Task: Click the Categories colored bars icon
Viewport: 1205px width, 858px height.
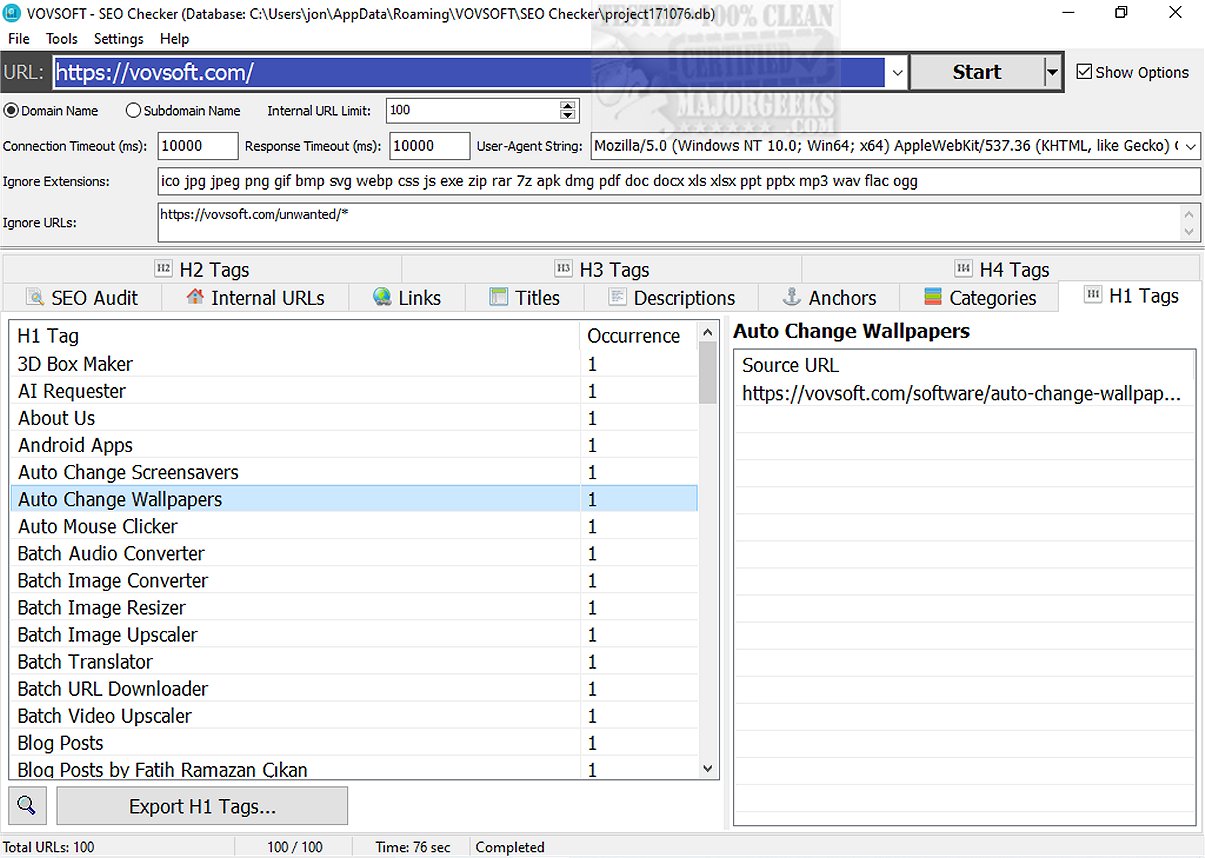Action: (933, 297)
